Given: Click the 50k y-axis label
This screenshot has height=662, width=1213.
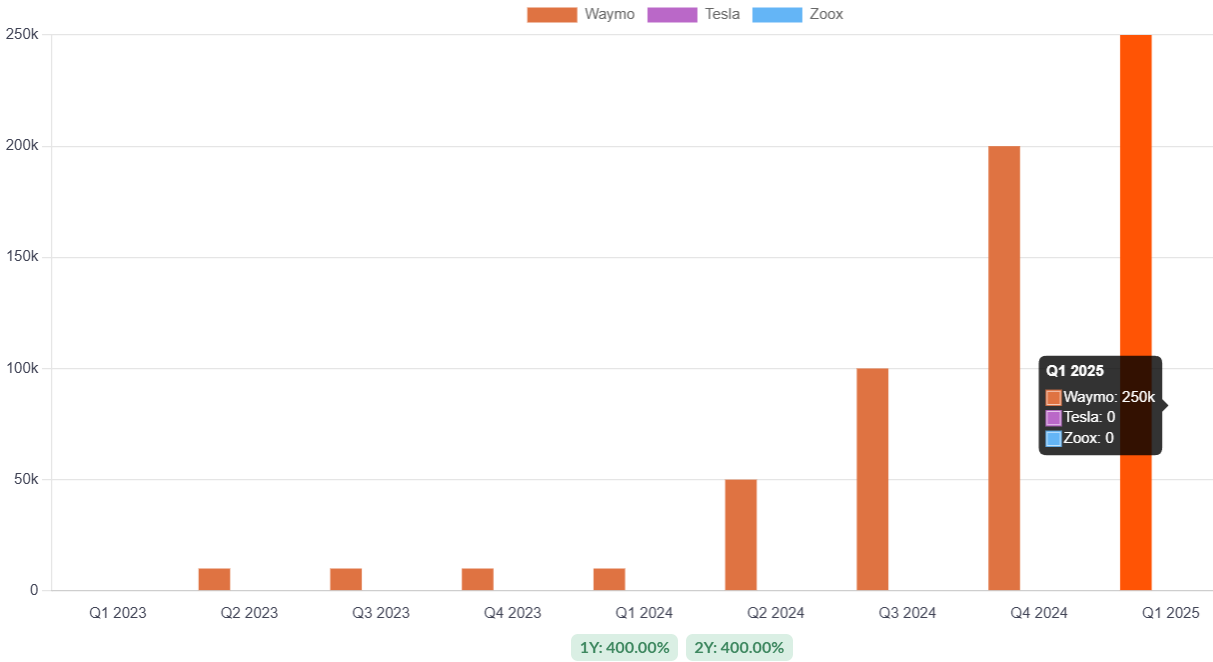Looking at the screenshot, I should pos(26,479).
